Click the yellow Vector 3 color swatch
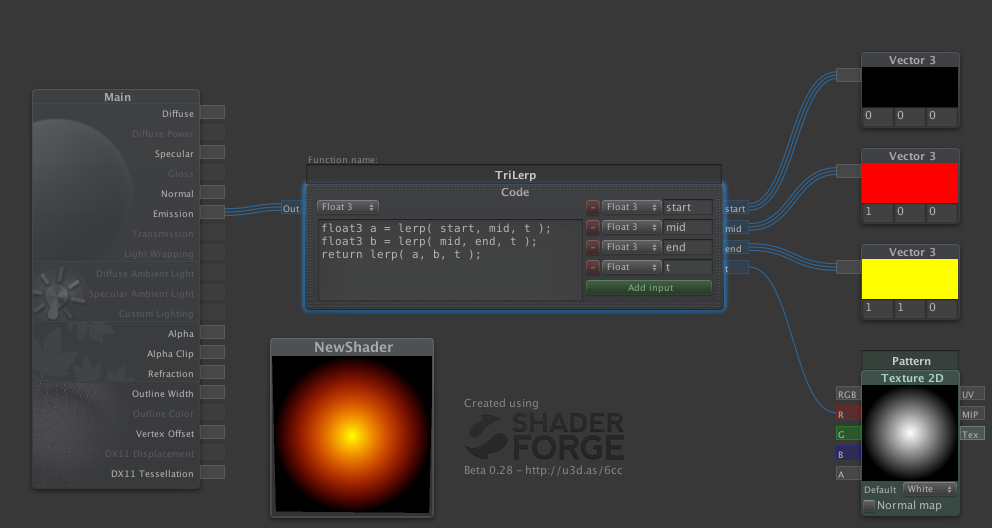This screenshot has height=528, width=992. point(910,279)
